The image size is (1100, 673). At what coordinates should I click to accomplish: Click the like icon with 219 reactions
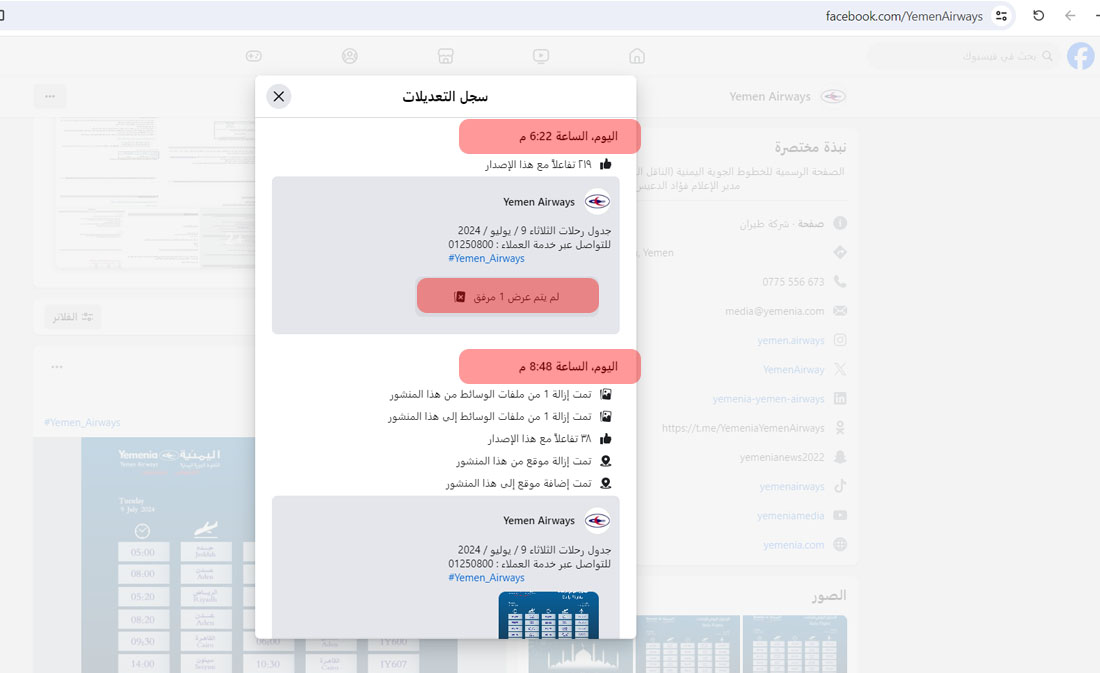[x=605, y=164]
